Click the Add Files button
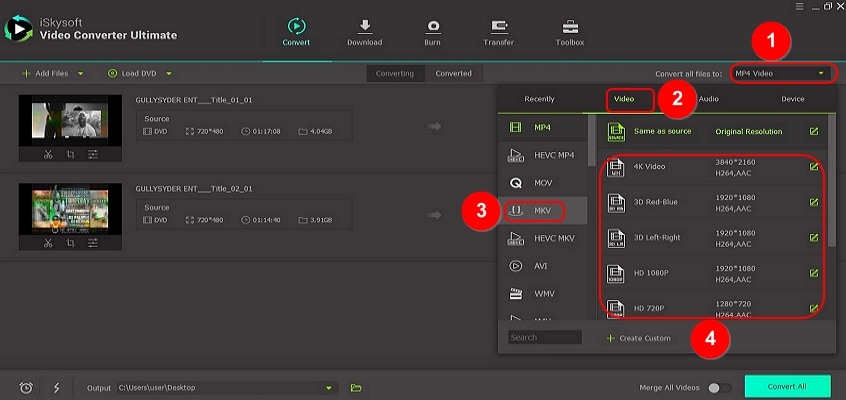846x400 pixels. 45,73
